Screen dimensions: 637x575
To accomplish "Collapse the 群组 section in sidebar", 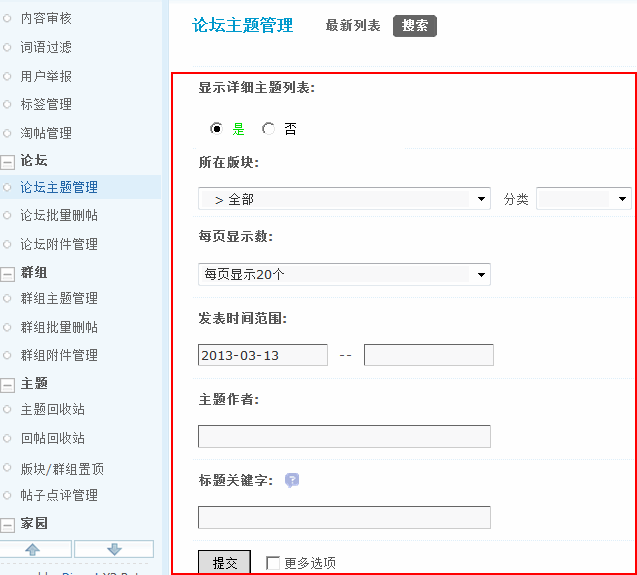I will 7,273.
